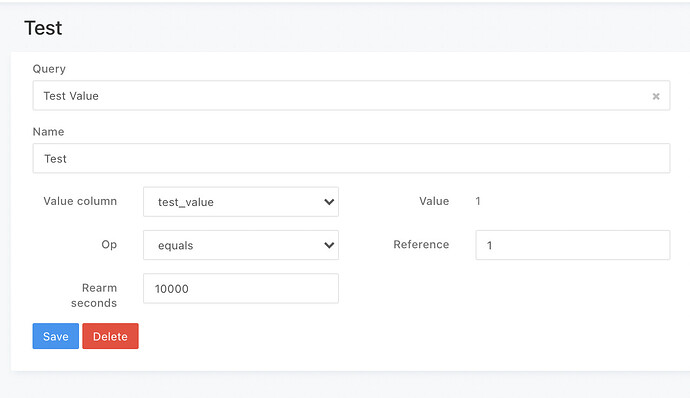The height and width of the screenshot is (398, 690).
Task: Click the Query field label
Action: [x=49, y=69]
